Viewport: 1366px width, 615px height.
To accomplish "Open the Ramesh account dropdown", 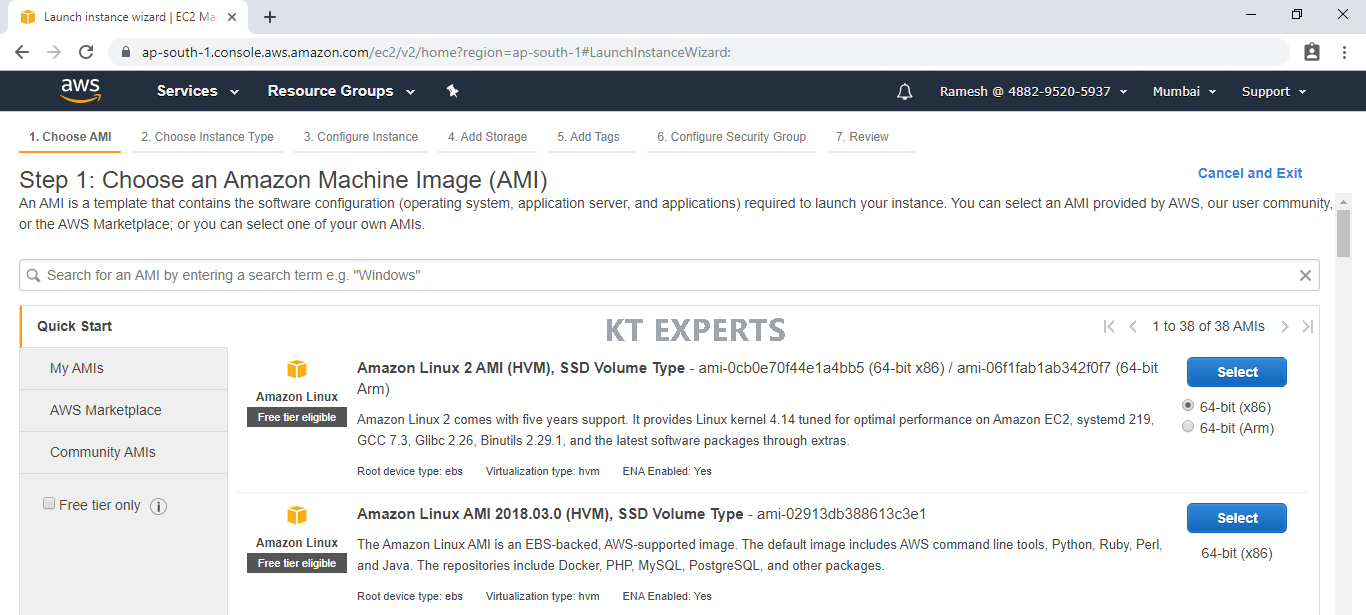I will pos(1034,91).
